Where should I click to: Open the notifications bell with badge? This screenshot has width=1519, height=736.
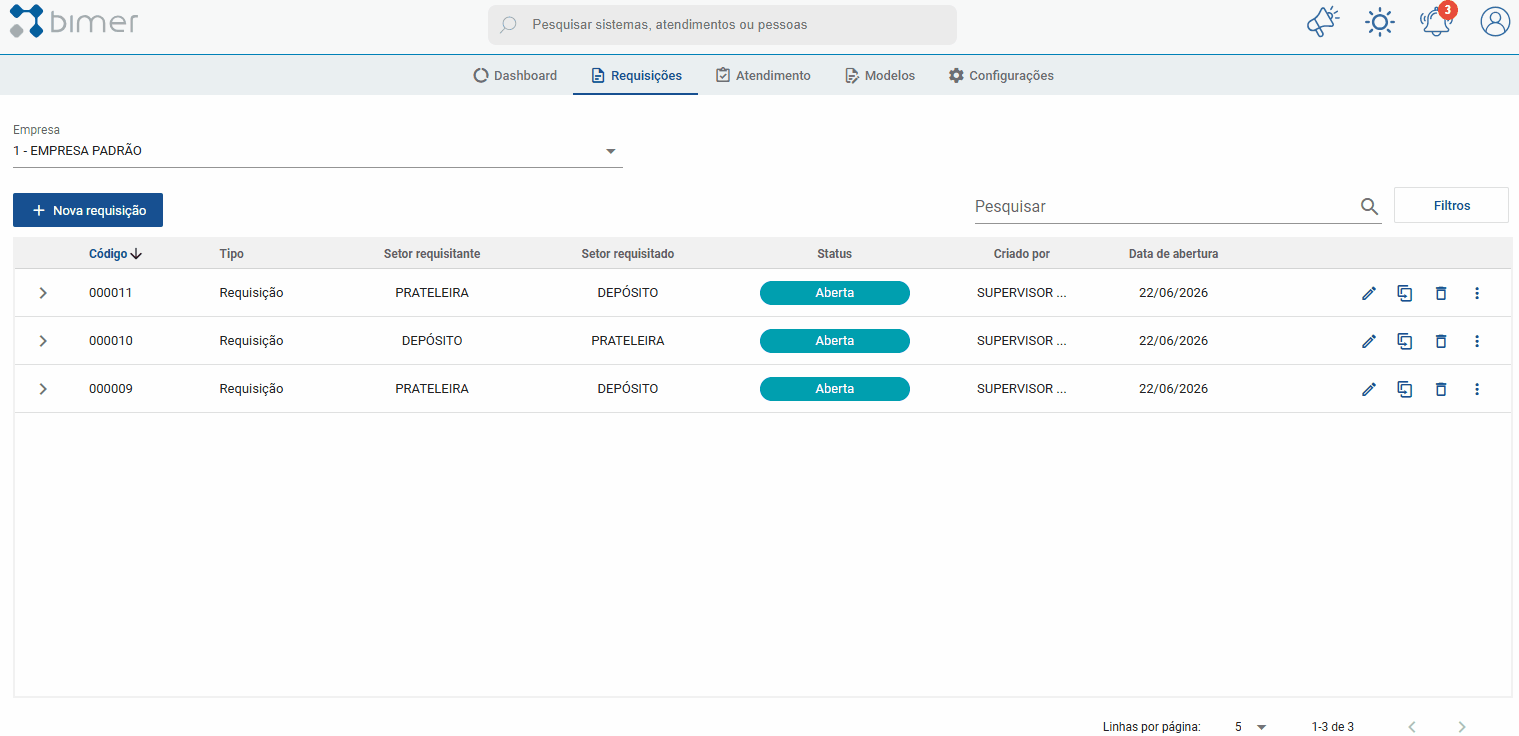point(1438,21)
